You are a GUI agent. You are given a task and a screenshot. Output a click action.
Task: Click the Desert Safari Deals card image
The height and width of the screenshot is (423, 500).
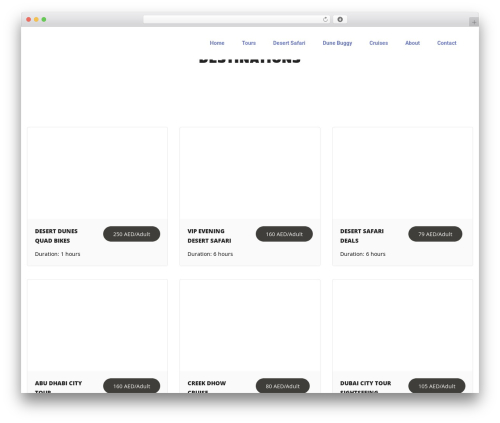402,173
